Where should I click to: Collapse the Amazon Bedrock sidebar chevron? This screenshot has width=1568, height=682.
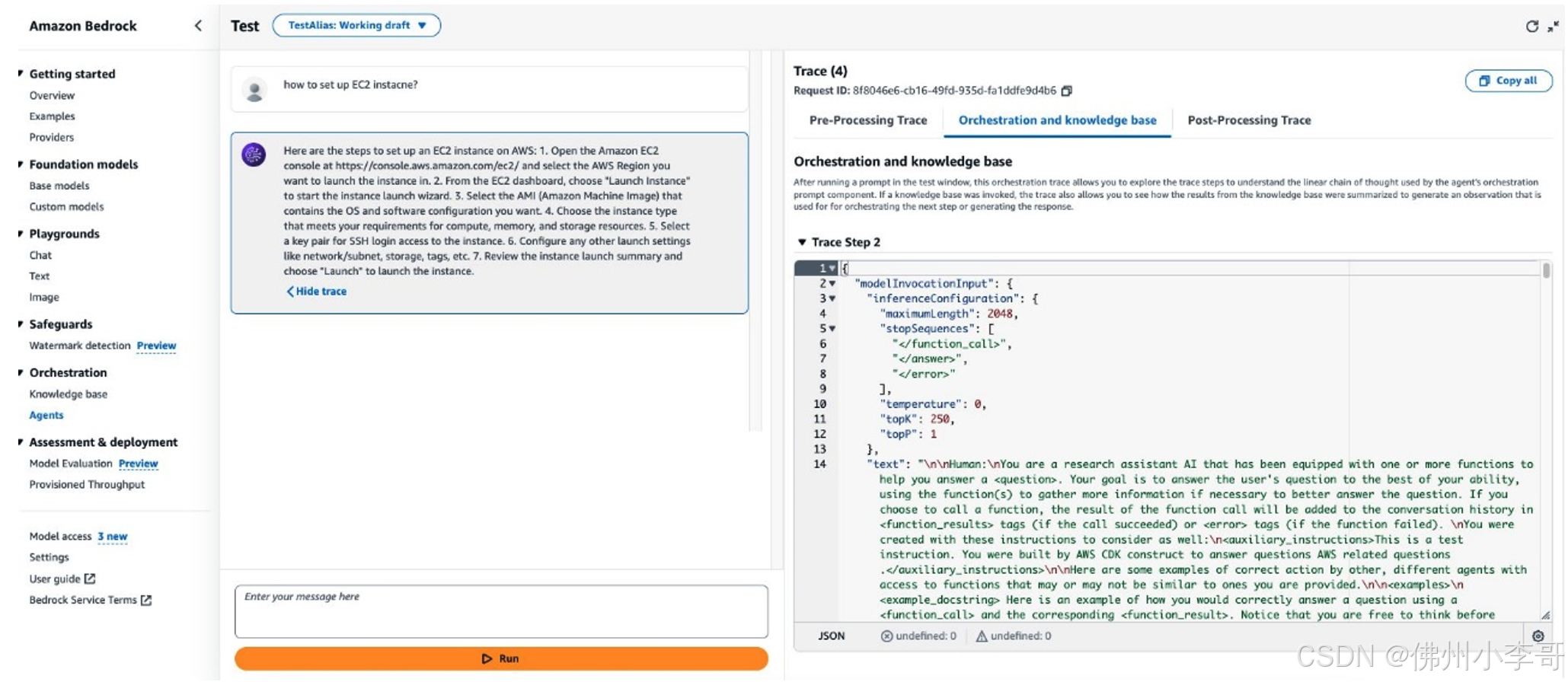(198, 26)
